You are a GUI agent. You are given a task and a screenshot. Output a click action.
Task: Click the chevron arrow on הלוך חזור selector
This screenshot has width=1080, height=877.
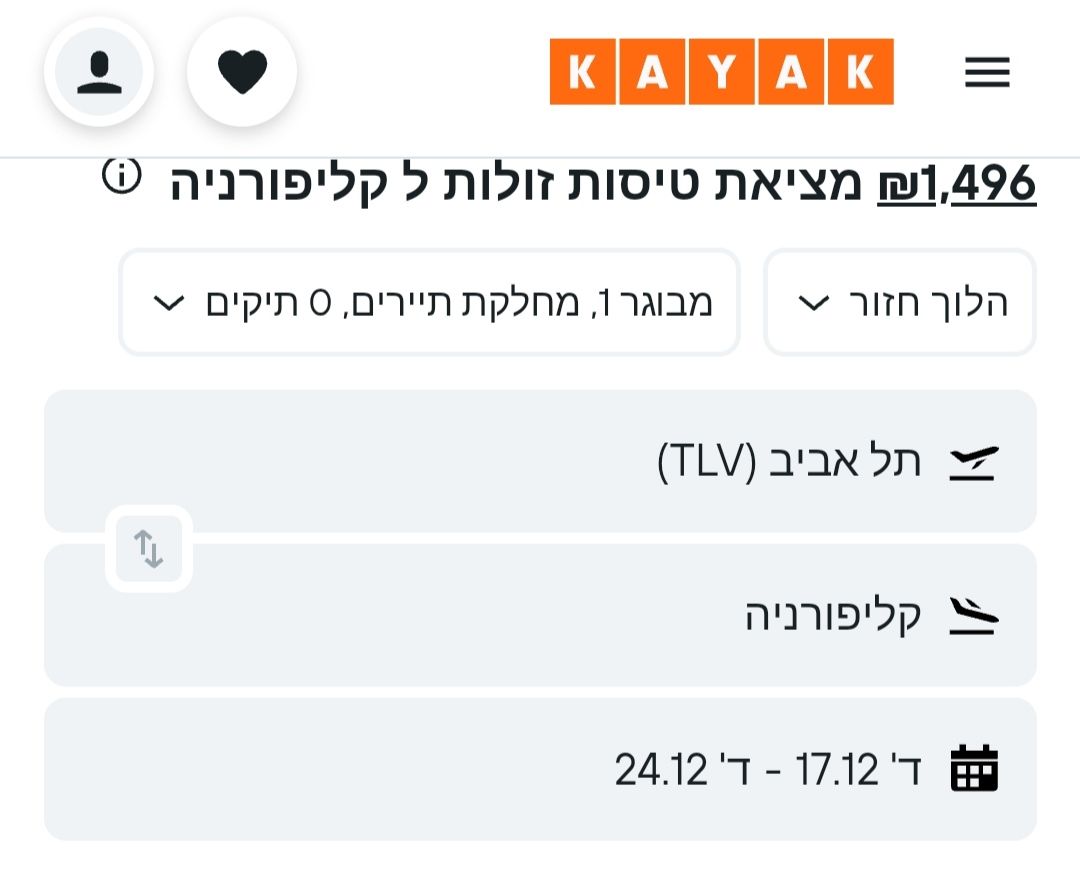817,303
